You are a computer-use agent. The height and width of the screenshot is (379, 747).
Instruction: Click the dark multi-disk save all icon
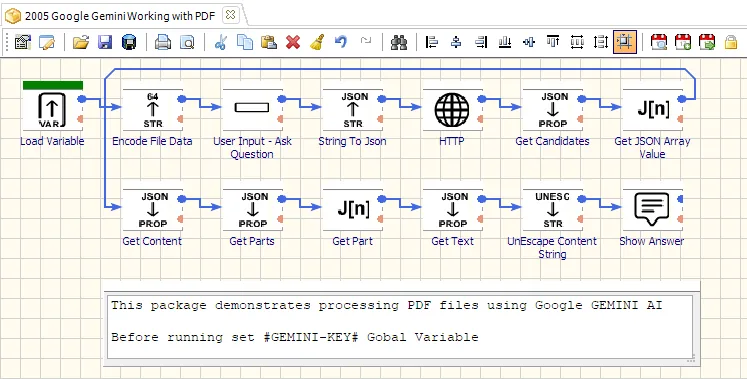129,42
